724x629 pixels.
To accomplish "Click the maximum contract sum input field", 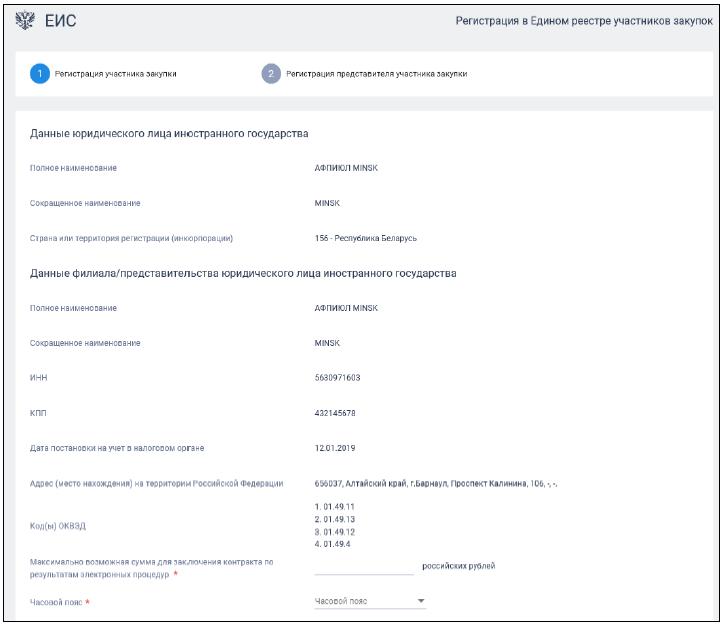I will tap(363, 566).
